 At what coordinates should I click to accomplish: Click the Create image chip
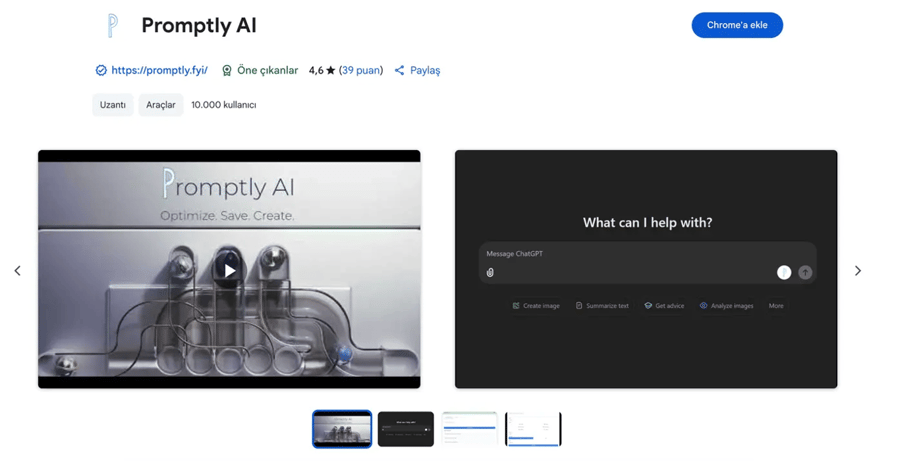pyautogui.click(x=536, y=306)
